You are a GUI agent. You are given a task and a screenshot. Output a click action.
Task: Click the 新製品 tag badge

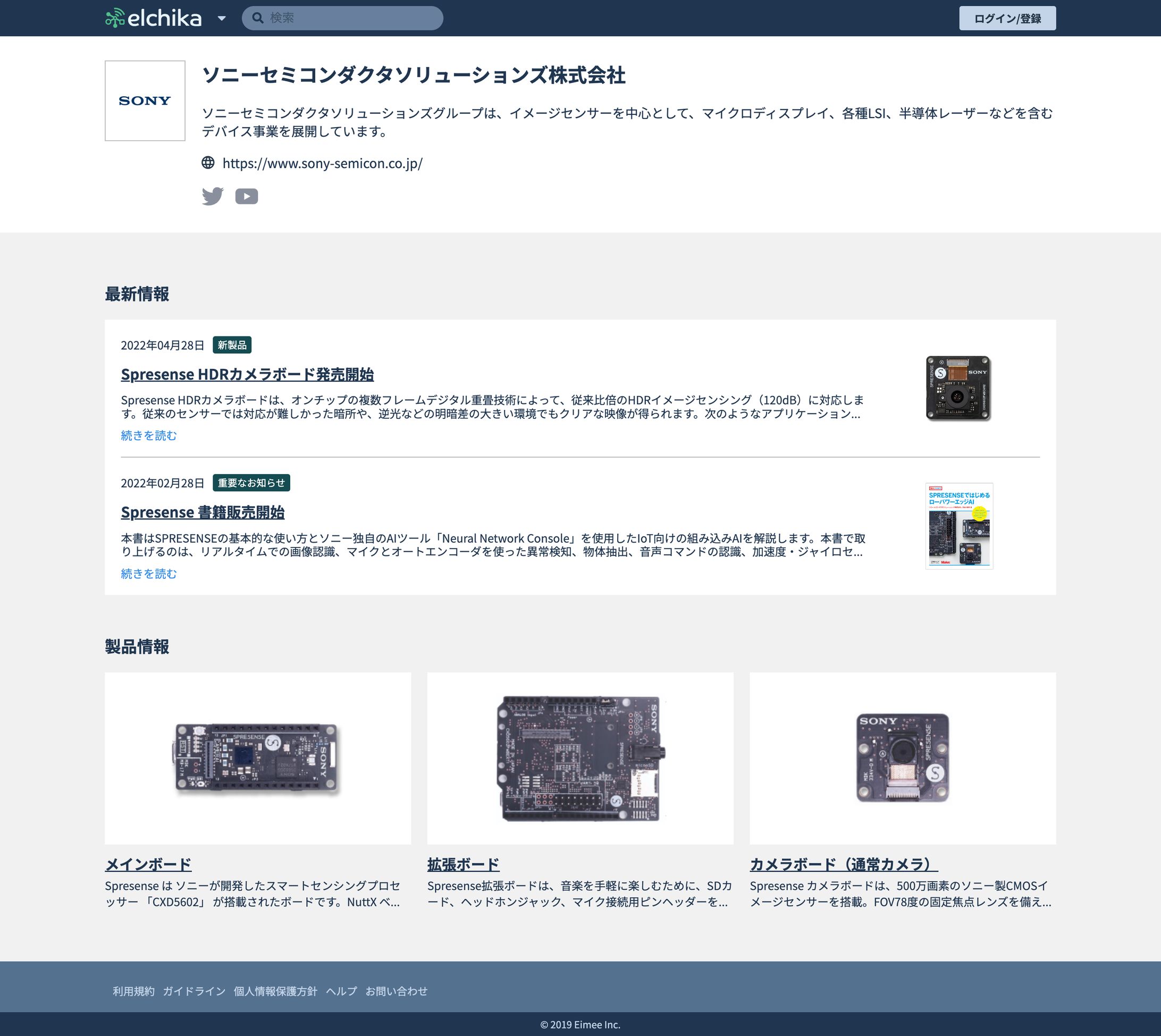click(x=232, y=345)
